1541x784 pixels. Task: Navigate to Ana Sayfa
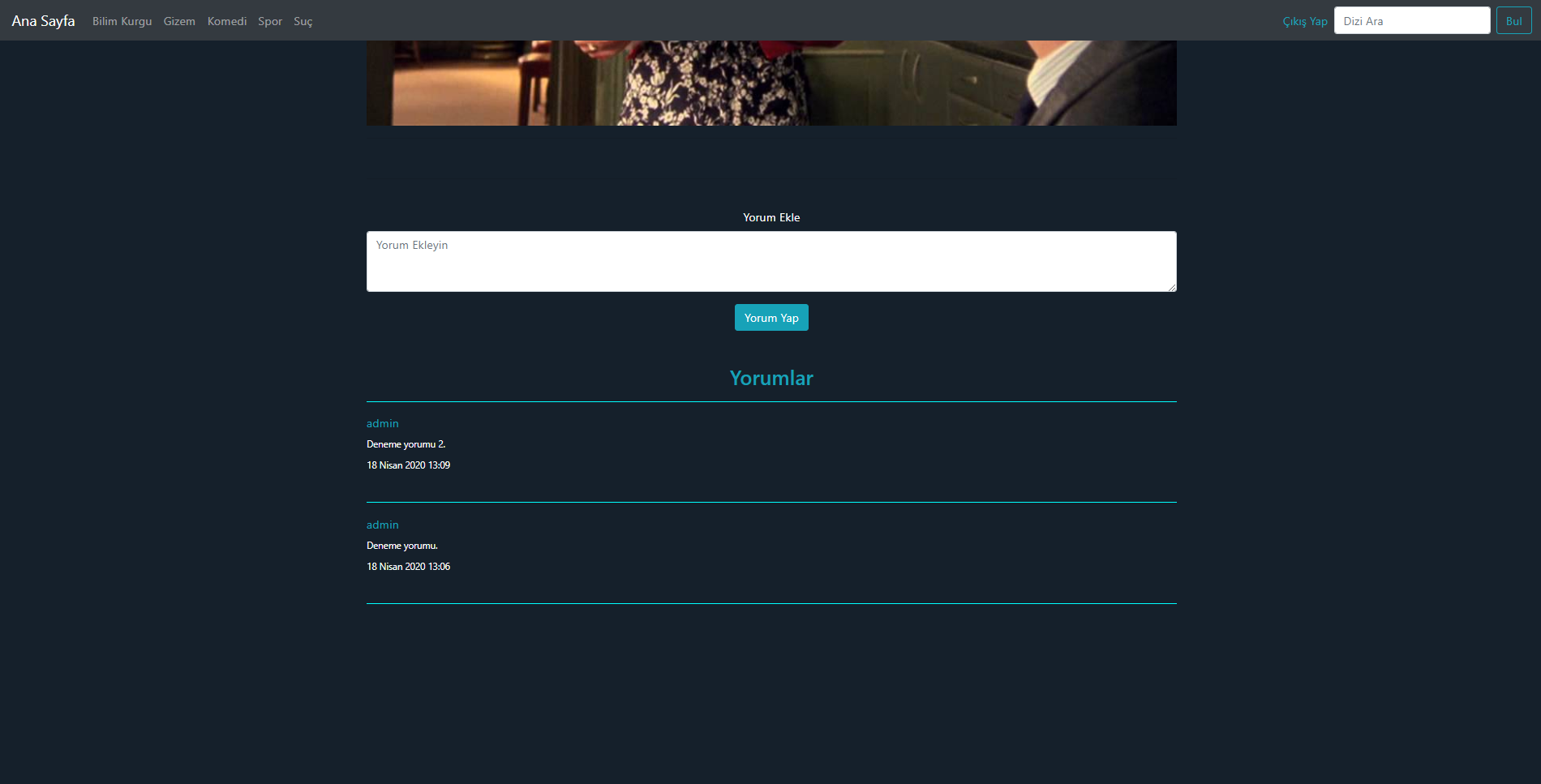[42, 20]
